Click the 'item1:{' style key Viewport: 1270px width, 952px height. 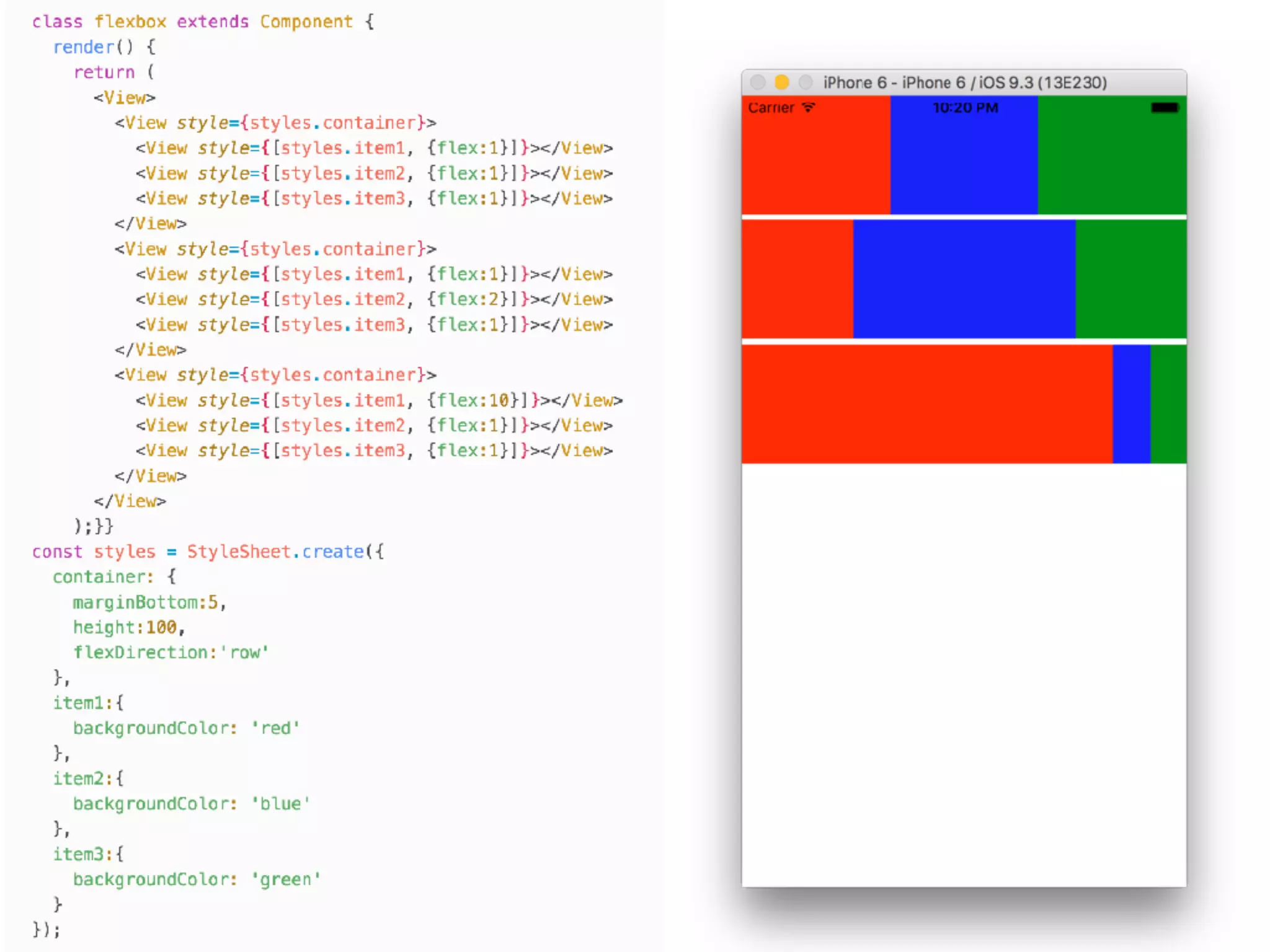[88, 703]
